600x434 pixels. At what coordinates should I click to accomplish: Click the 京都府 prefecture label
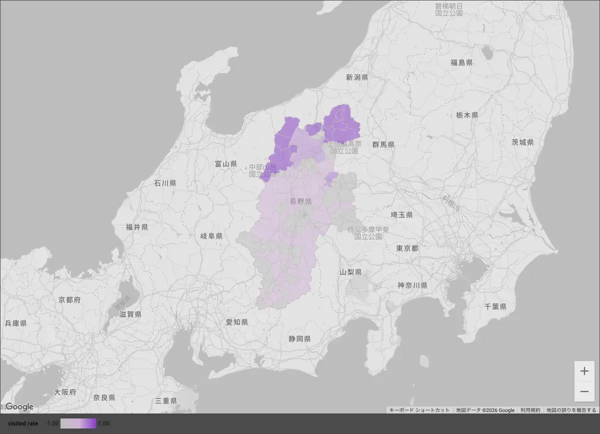(x=69, y=300)
